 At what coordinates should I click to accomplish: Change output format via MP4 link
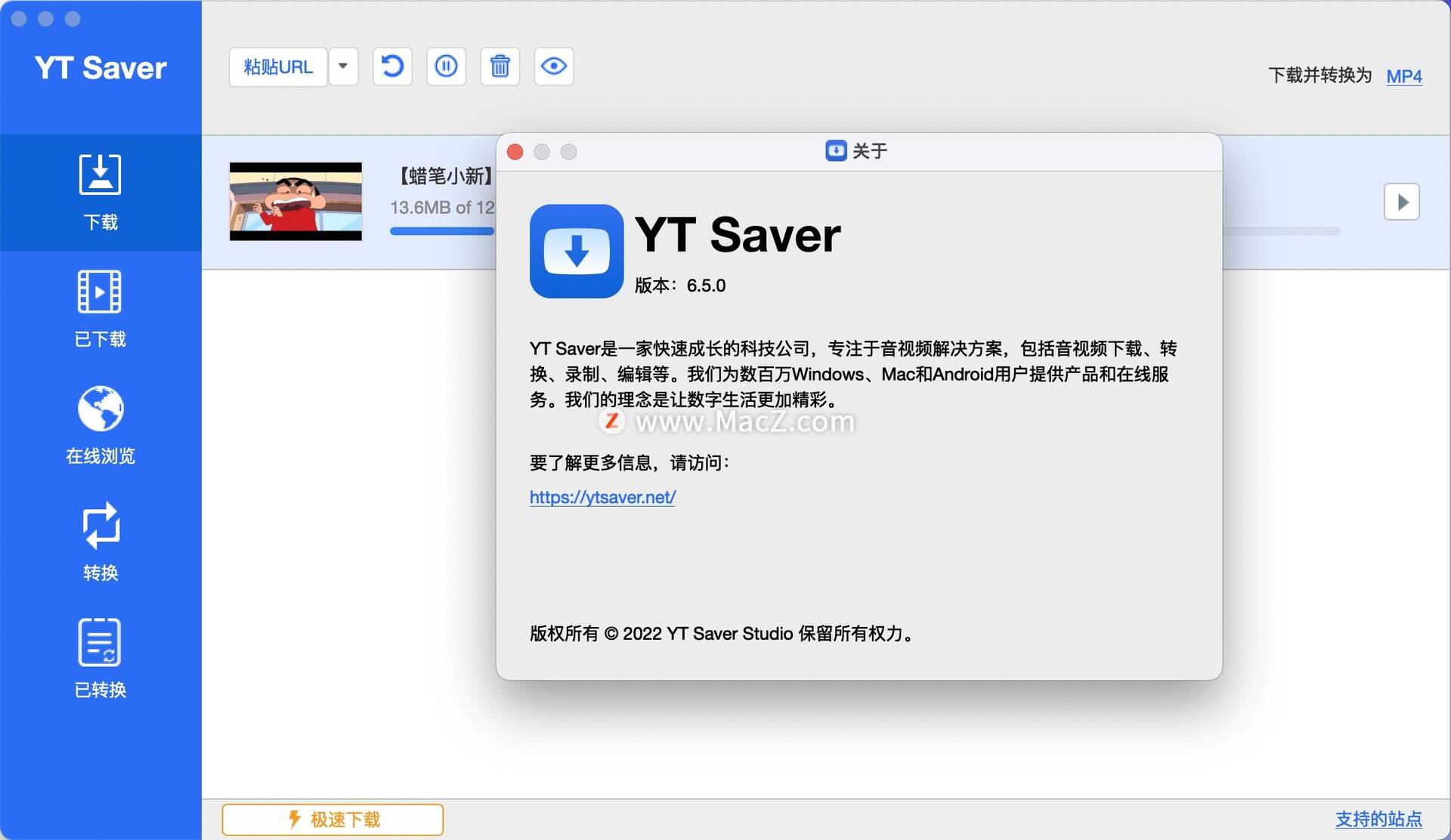(x=1403, y=76)
